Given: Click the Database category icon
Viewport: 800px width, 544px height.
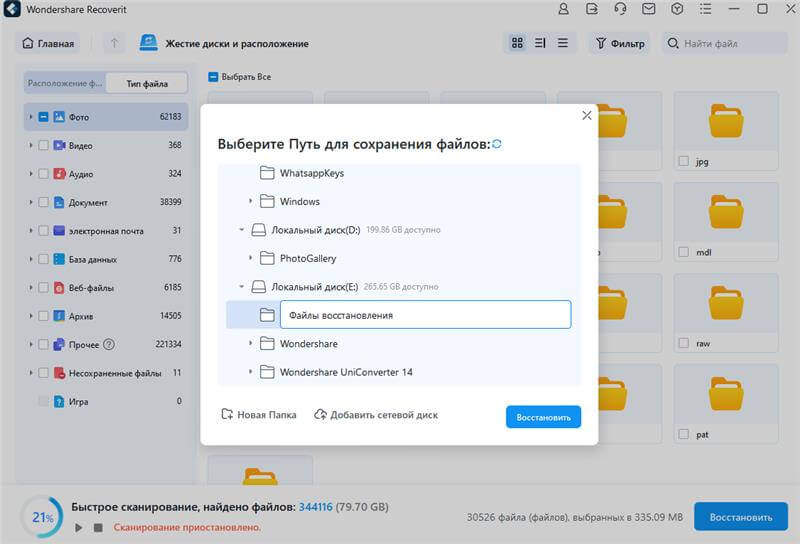Looking at the screenshot, I should (59, 259).
